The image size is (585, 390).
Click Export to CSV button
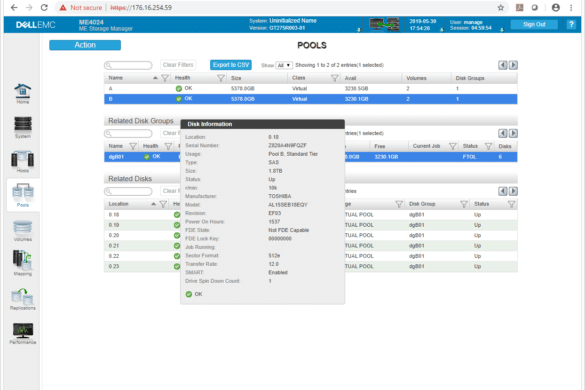(x=231, y=65)
